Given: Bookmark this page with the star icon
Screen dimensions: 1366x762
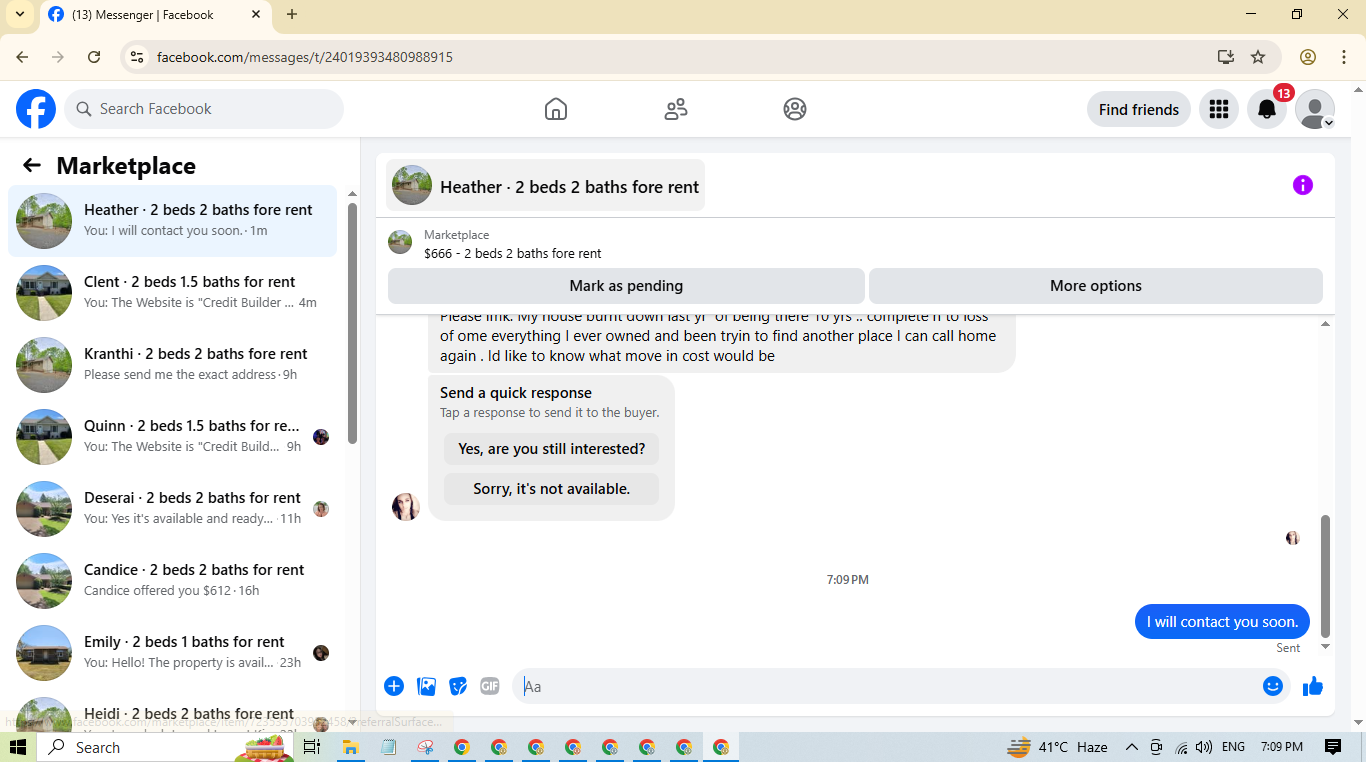Looking at the screenshot, I should [1258, 57].
